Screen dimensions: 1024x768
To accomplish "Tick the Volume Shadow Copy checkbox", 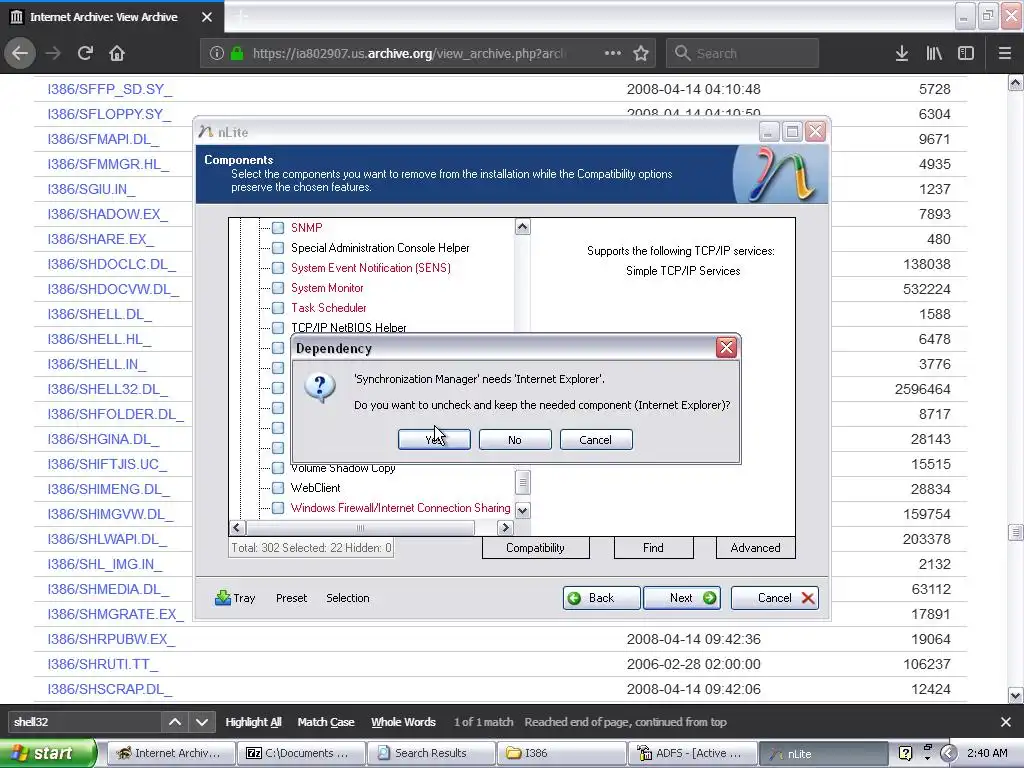I will [278, 468].
